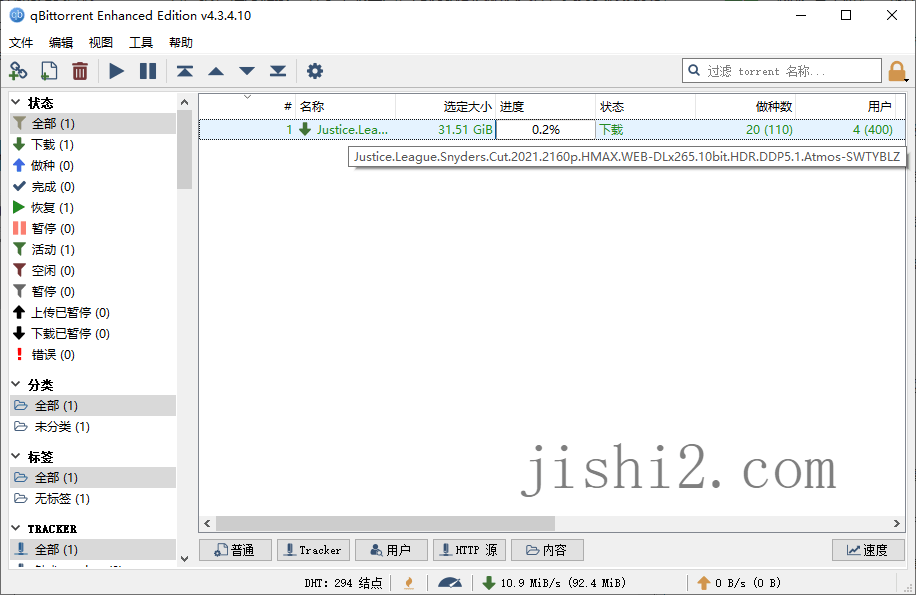This screenshot has height=595, width=916.
Task: Open the HTTP 源 details tab
Action: 469,550
